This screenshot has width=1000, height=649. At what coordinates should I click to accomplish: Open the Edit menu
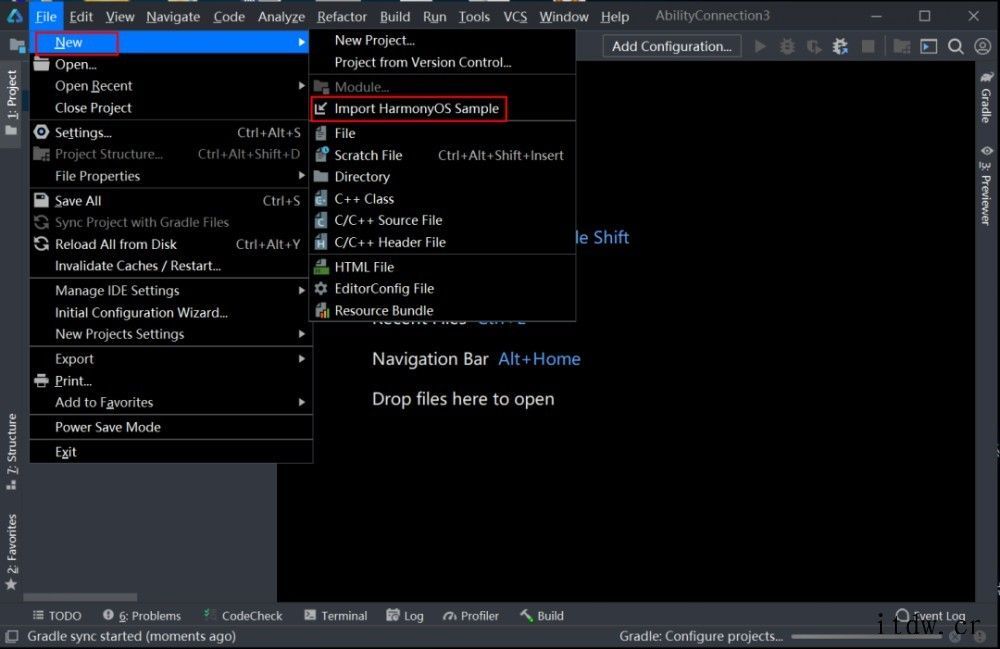pos(81,17)
